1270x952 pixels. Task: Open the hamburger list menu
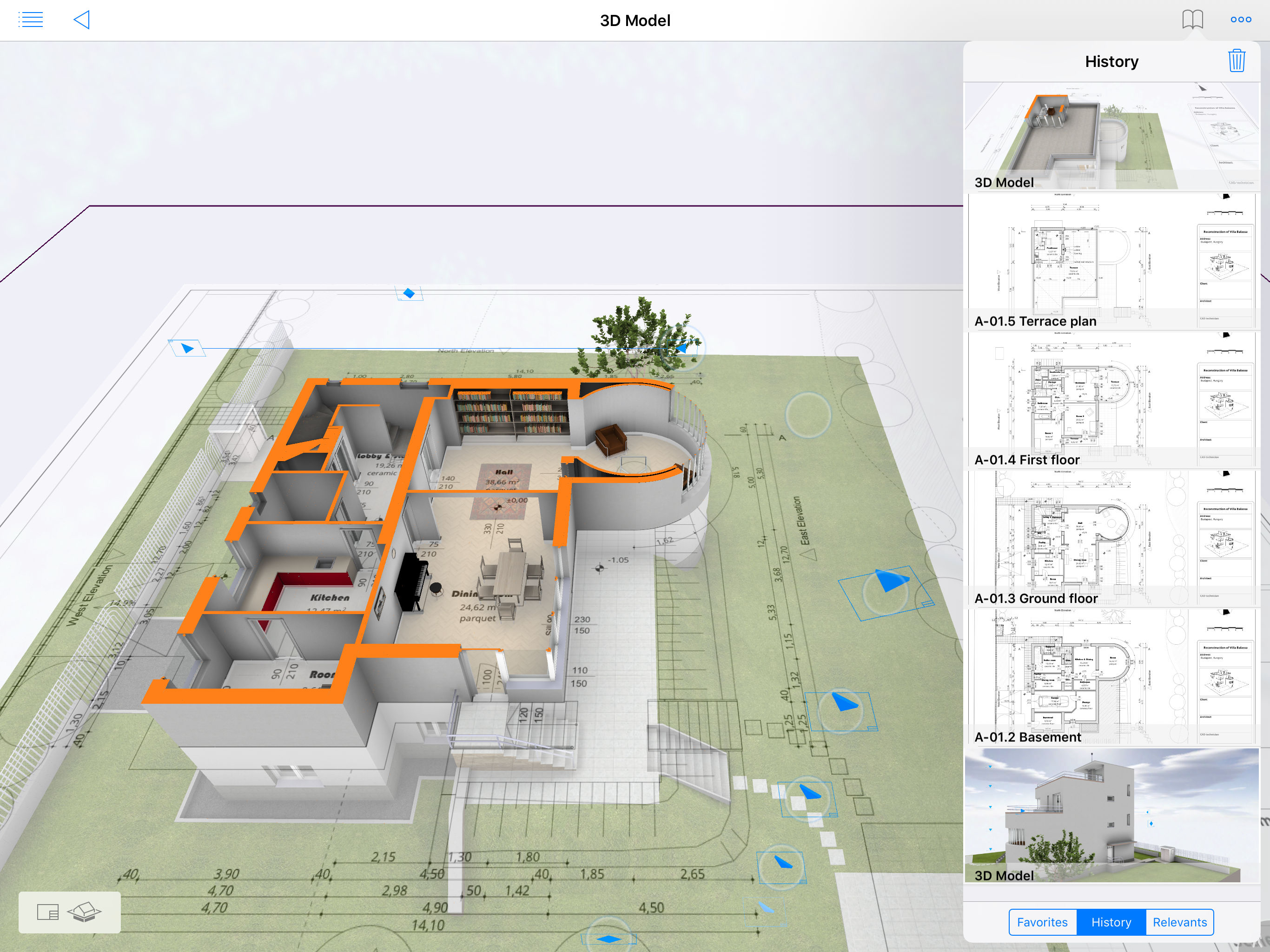(30, 20)
